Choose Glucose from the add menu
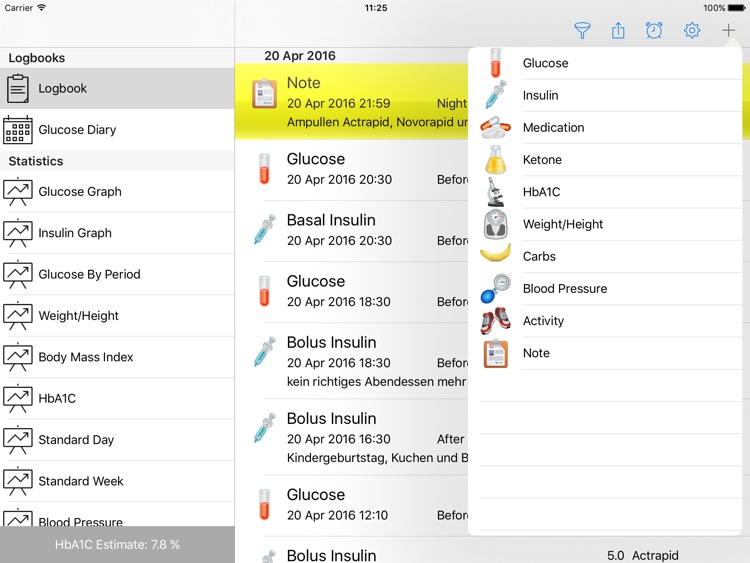This screenshot has height=563, width=750. pyautogui.click(x=605, y=63)
